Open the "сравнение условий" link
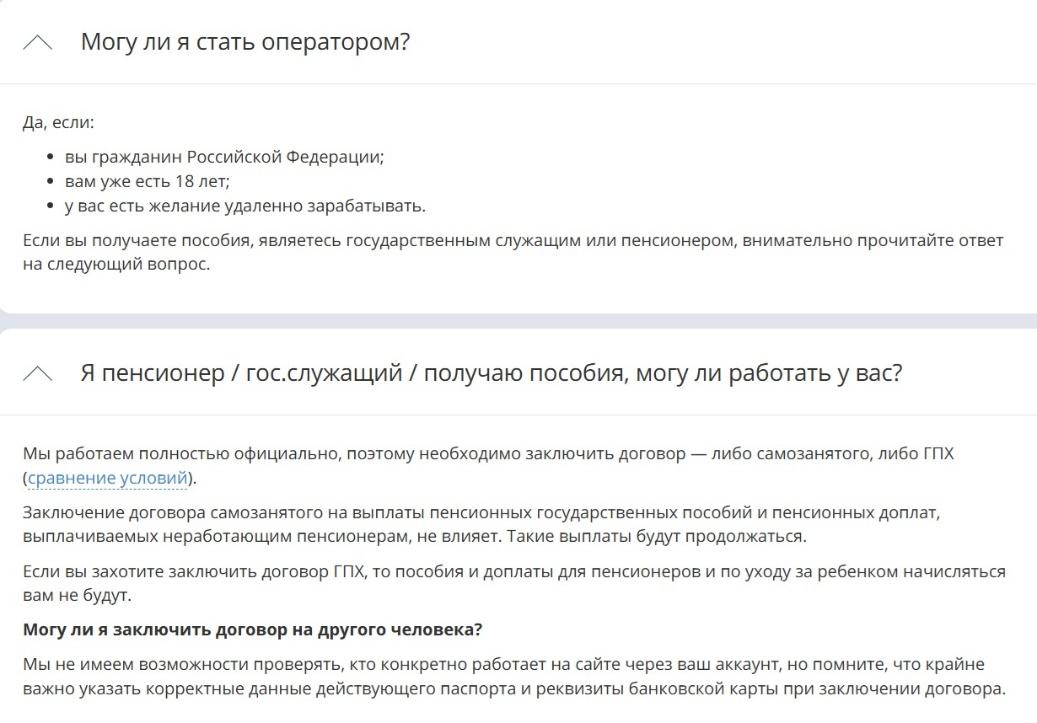This screenshot has width=1037, height=723. (108, 478)
